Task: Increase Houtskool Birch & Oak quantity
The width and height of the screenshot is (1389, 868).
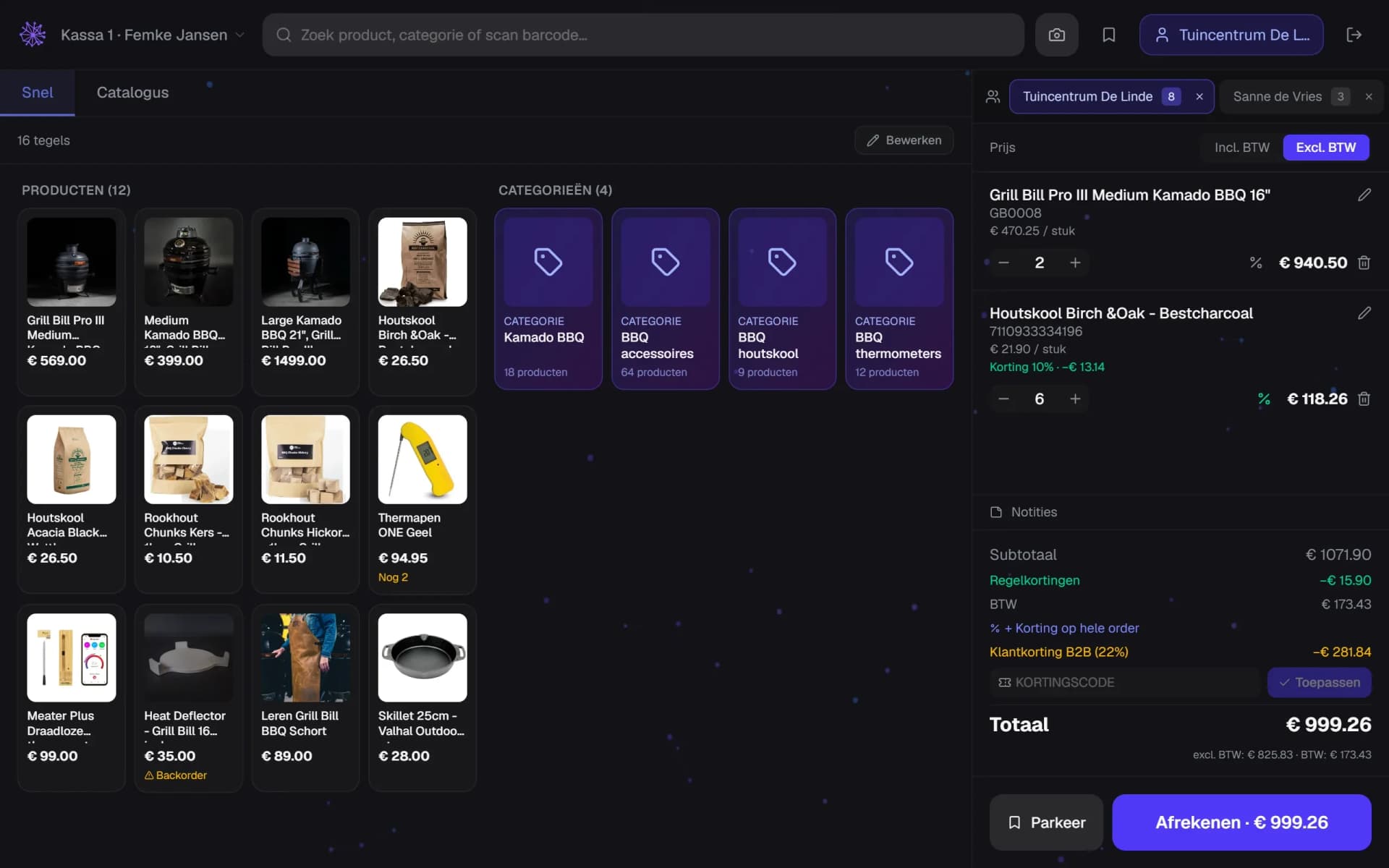Action: (1075, 399)
